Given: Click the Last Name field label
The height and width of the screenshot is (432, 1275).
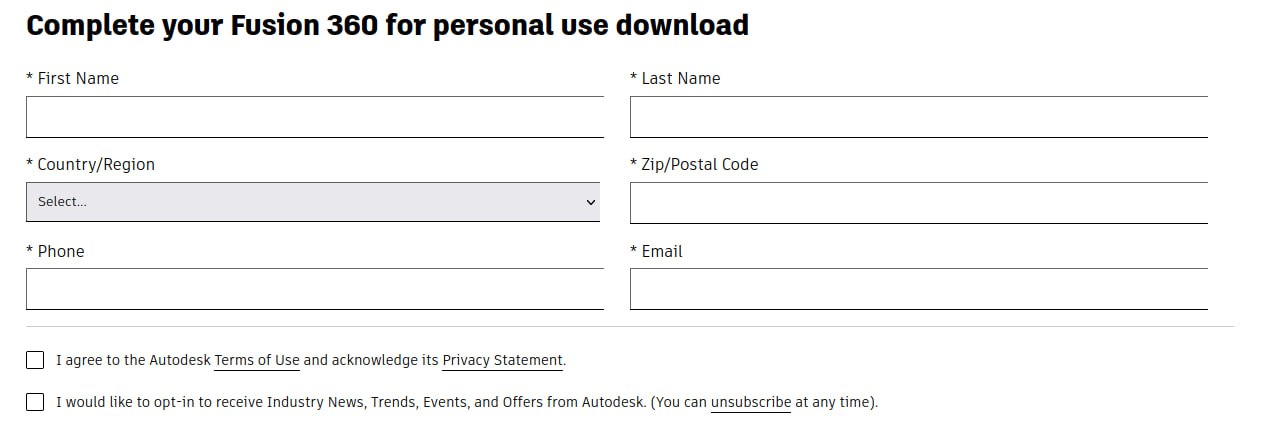Looking at the screenshot, I should 680,78.
